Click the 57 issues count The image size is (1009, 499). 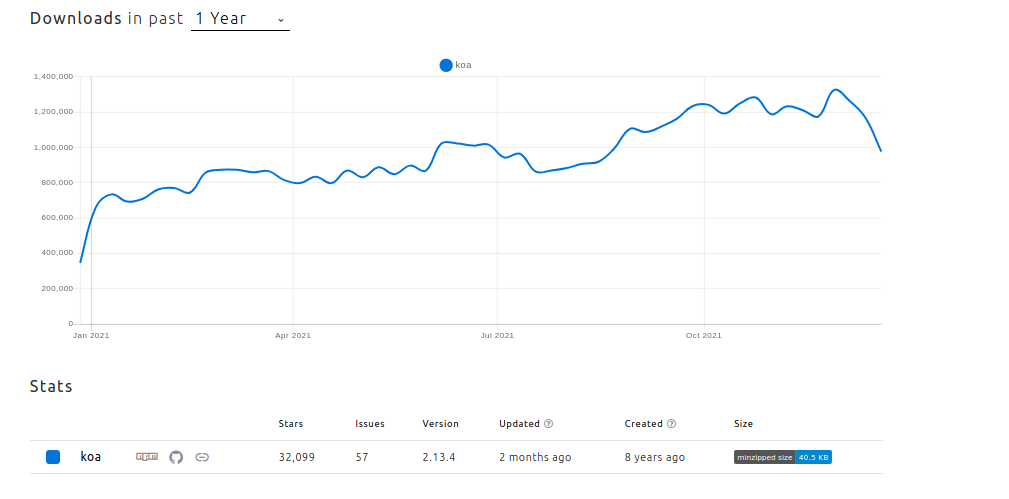(x=362, y=457)
